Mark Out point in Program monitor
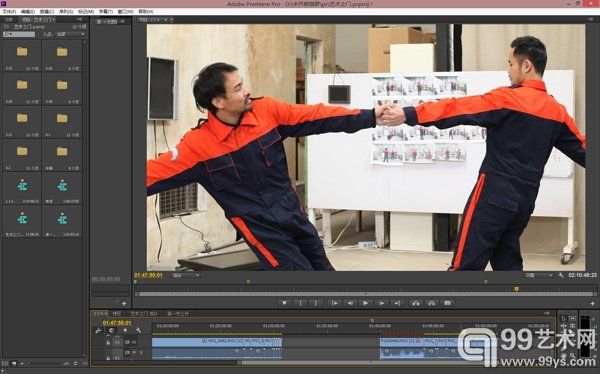Image resolution: width=600 pixels, height=374 pixels. click(x=316, y=303)
